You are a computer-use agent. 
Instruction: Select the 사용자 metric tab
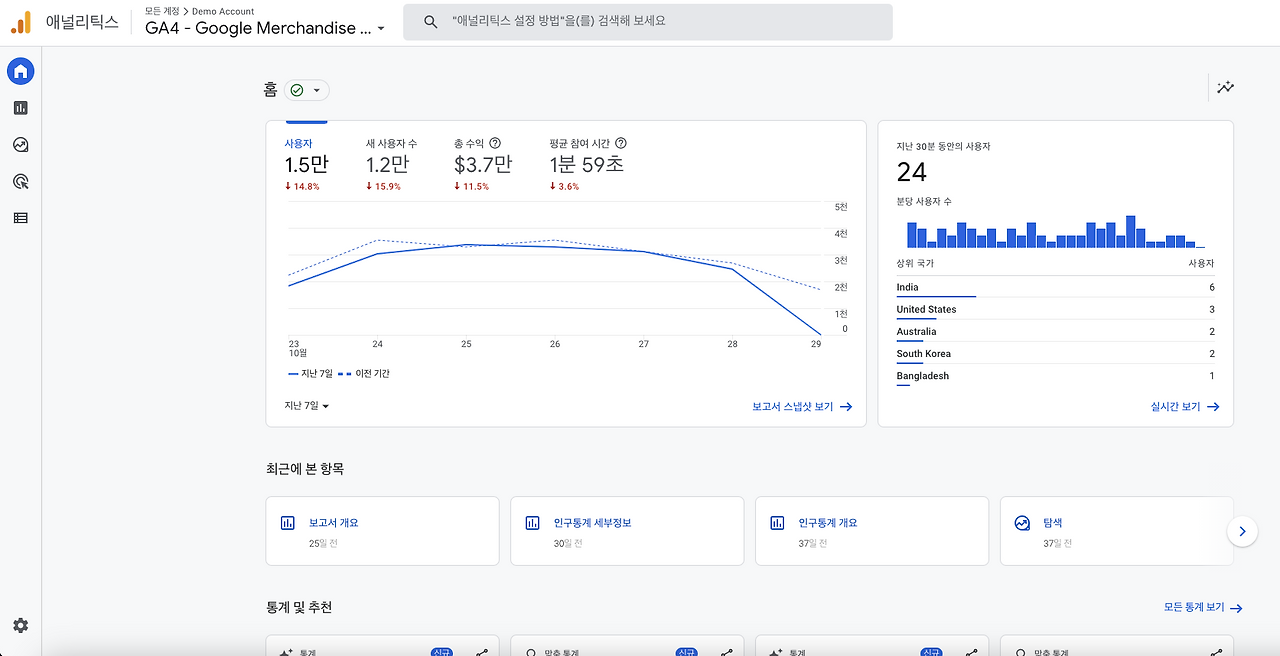click(299, 143)
